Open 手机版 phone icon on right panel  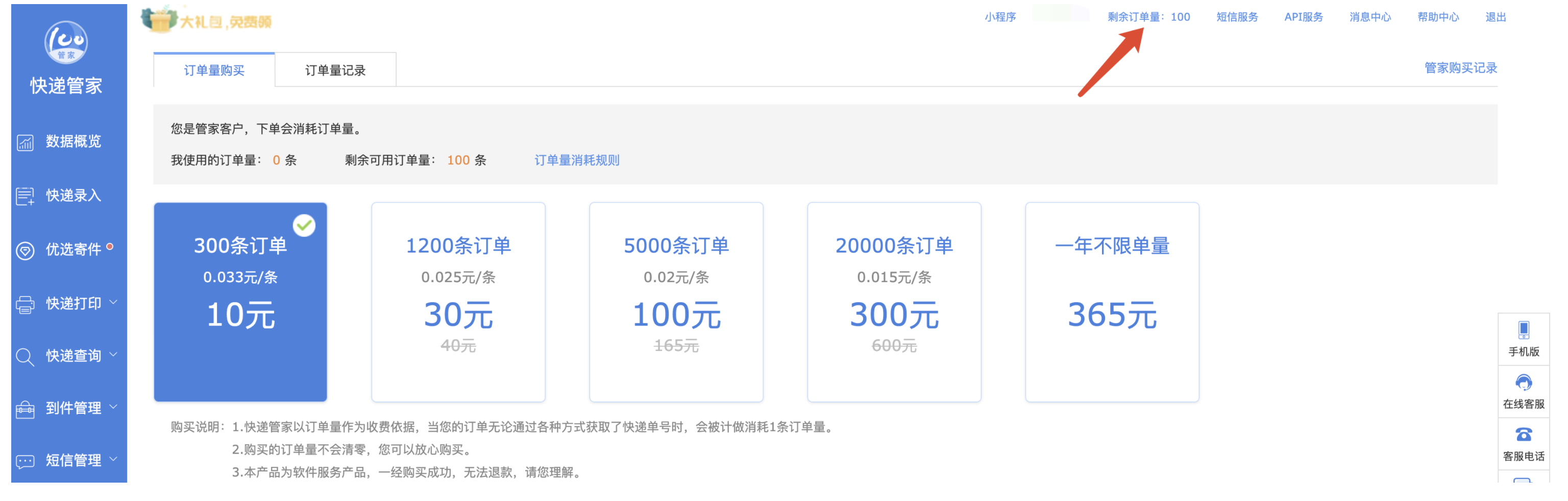[x=1523, y=330]
